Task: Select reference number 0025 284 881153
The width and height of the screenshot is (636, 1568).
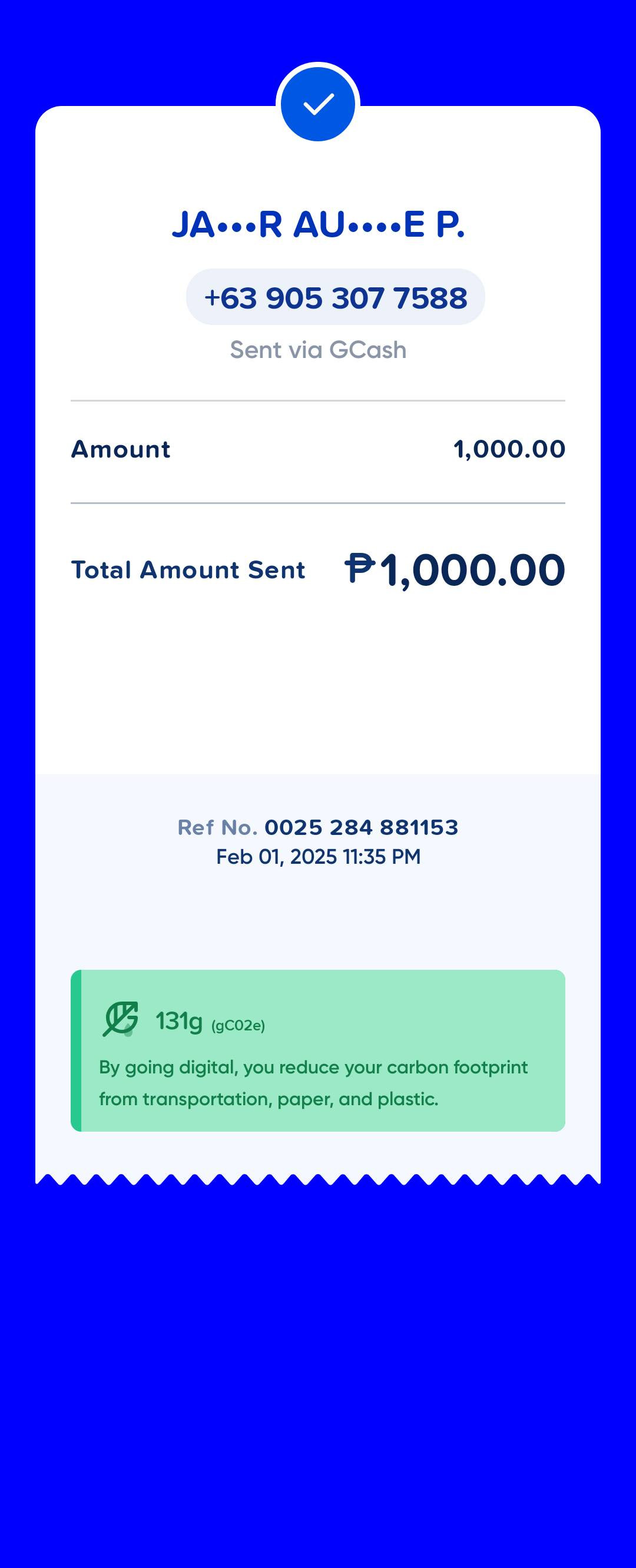Action: point(361,827)
